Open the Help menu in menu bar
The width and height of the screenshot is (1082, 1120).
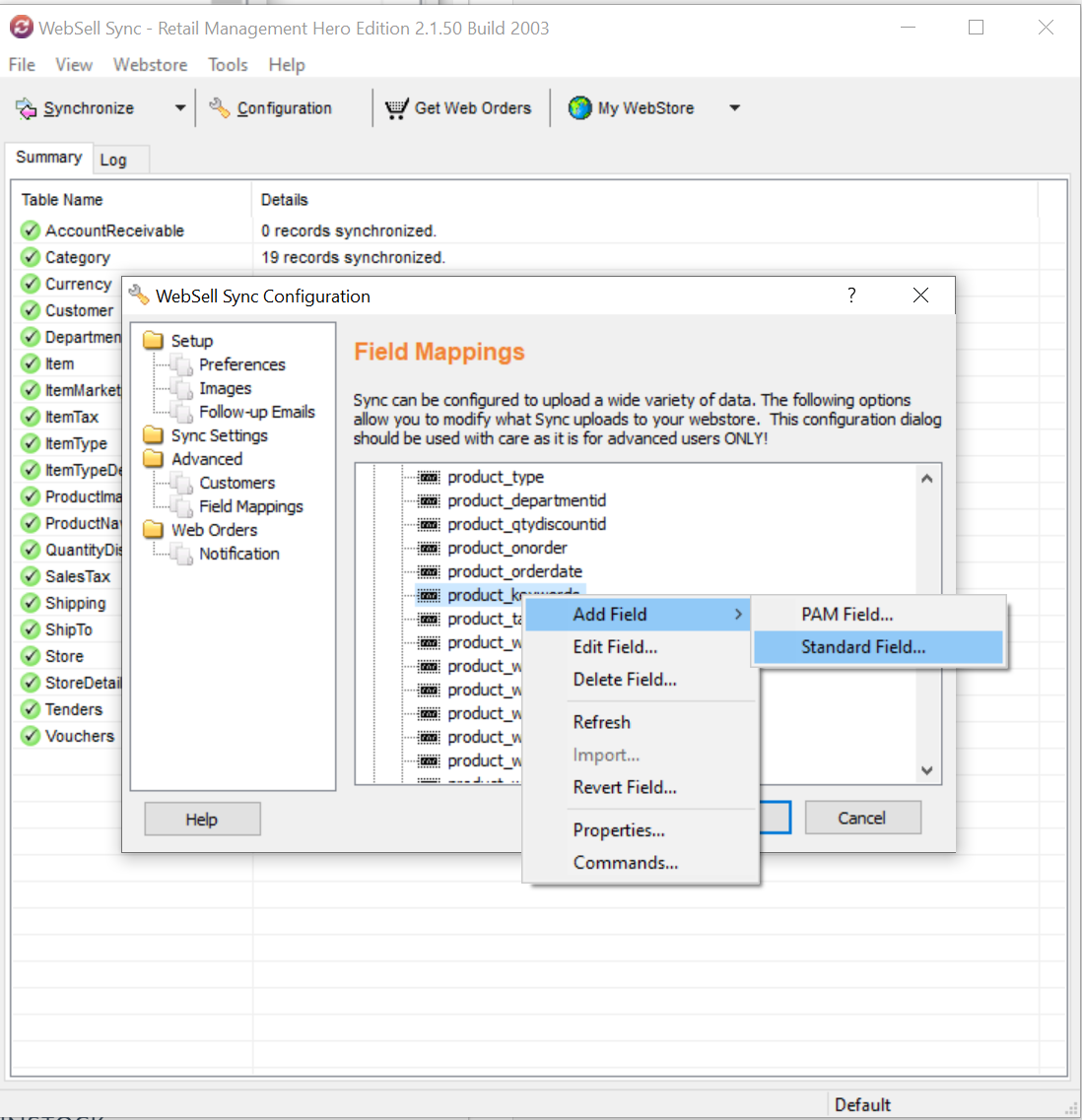pos(287,64)
